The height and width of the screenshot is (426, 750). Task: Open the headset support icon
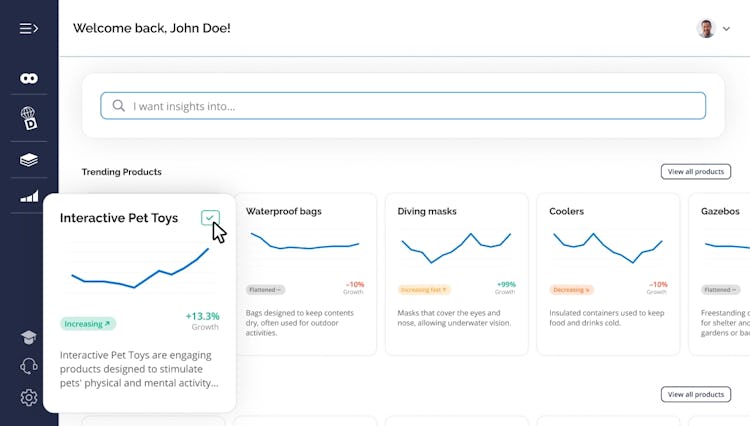[x=29, y=366]
